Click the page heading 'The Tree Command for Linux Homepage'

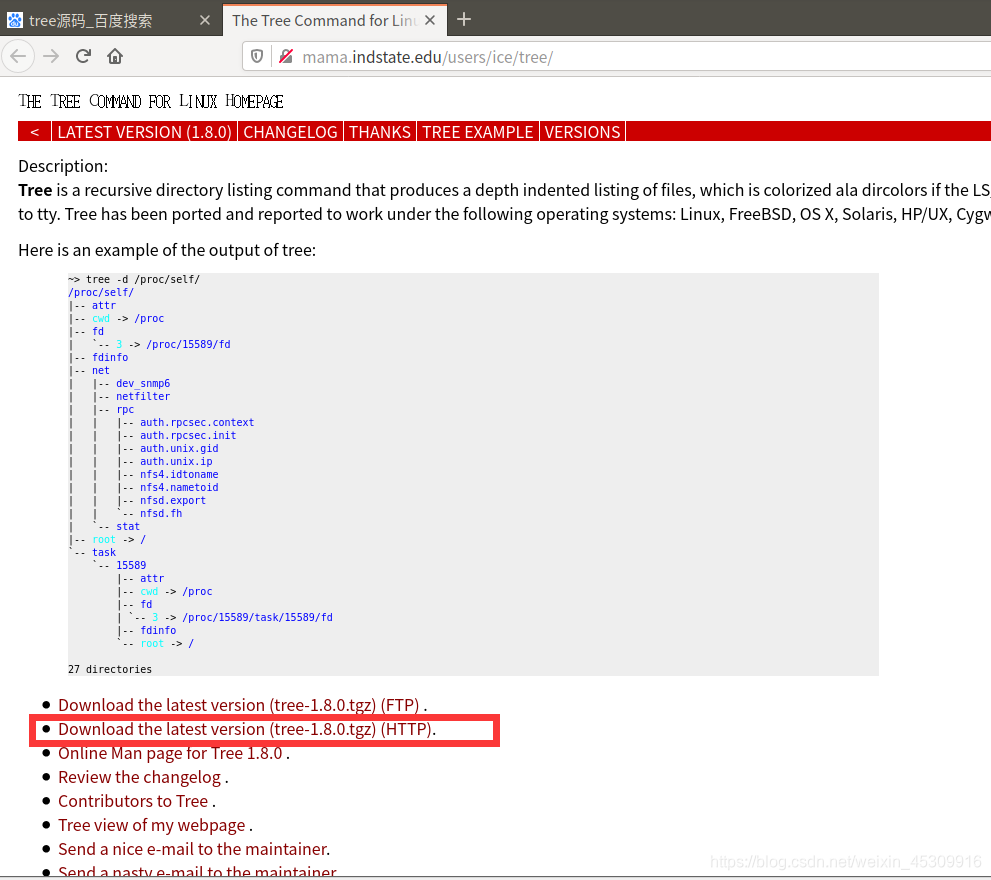click(150, 101)
